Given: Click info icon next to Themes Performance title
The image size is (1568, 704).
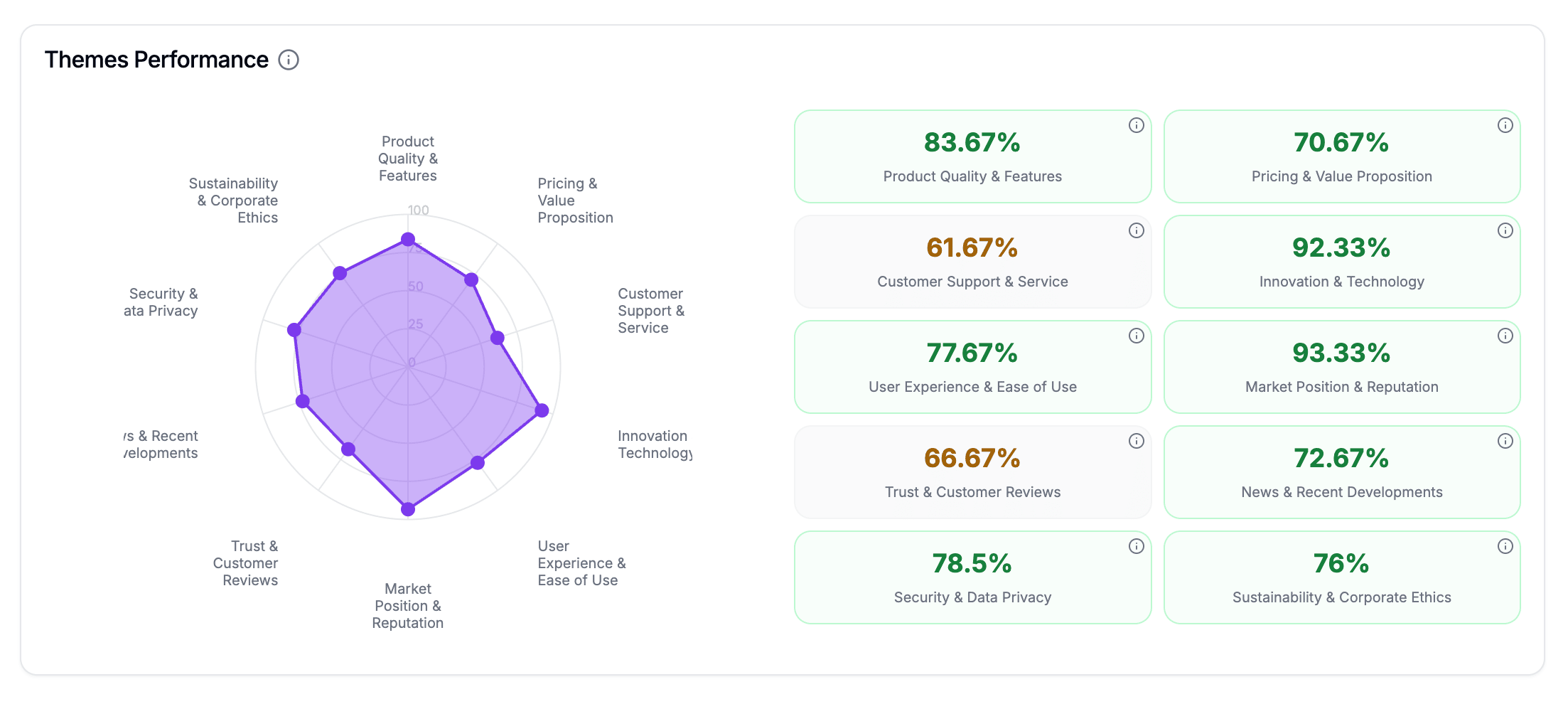Looking at the screenshot, I should pos(288,60).
